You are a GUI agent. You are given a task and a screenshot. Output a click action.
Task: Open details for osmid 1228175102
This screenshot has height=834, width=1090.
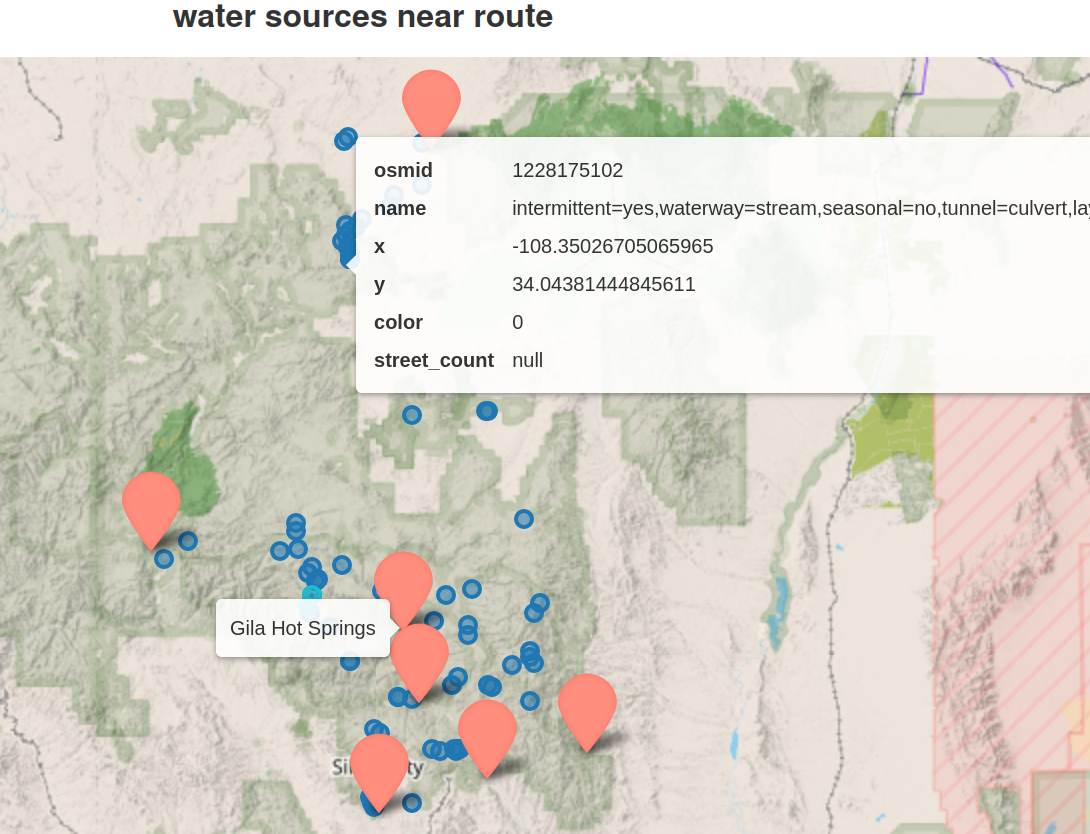pos(568,170)
